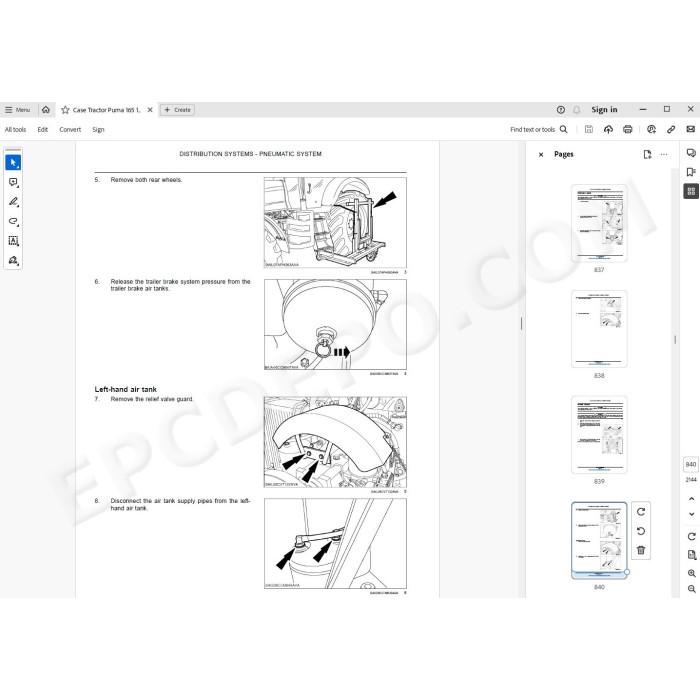
Task: Rotate page 840 counterclockwise
Action: 641,531
